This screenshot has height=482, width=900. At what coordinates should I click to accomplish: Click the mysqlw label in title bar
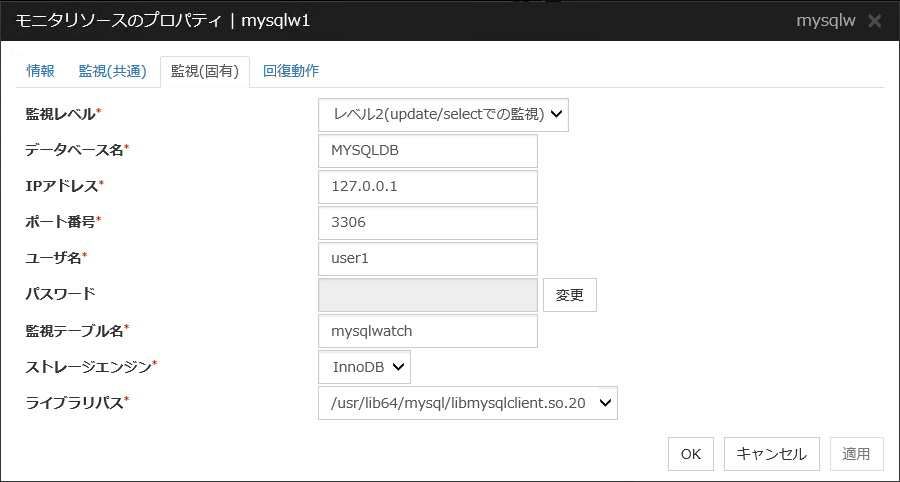[x=825, y=21]
